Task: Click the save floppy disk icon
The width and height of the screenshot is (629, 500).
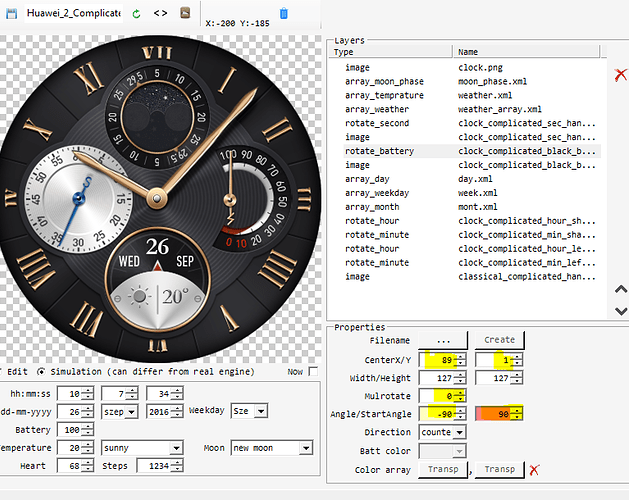Action: pyautogui.click(x=11, y=14)
